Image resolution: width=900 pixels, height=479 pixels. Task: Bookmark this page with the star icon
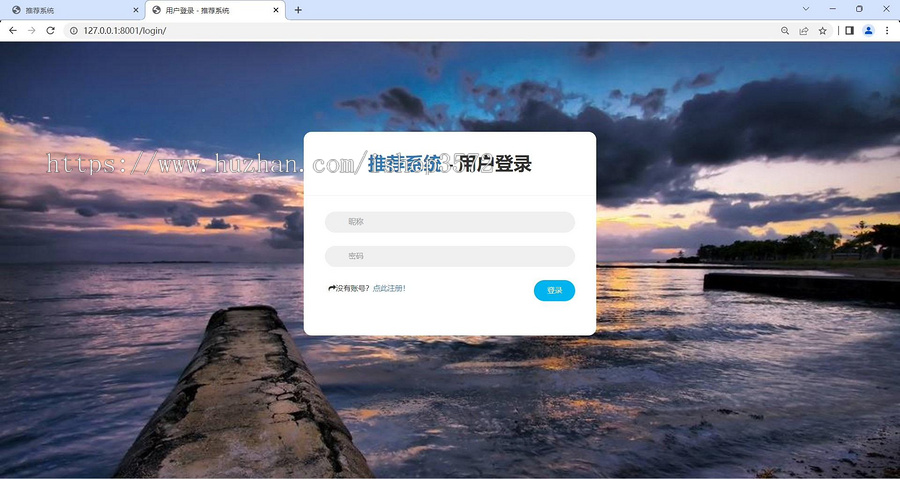click(x=823, y=30)
